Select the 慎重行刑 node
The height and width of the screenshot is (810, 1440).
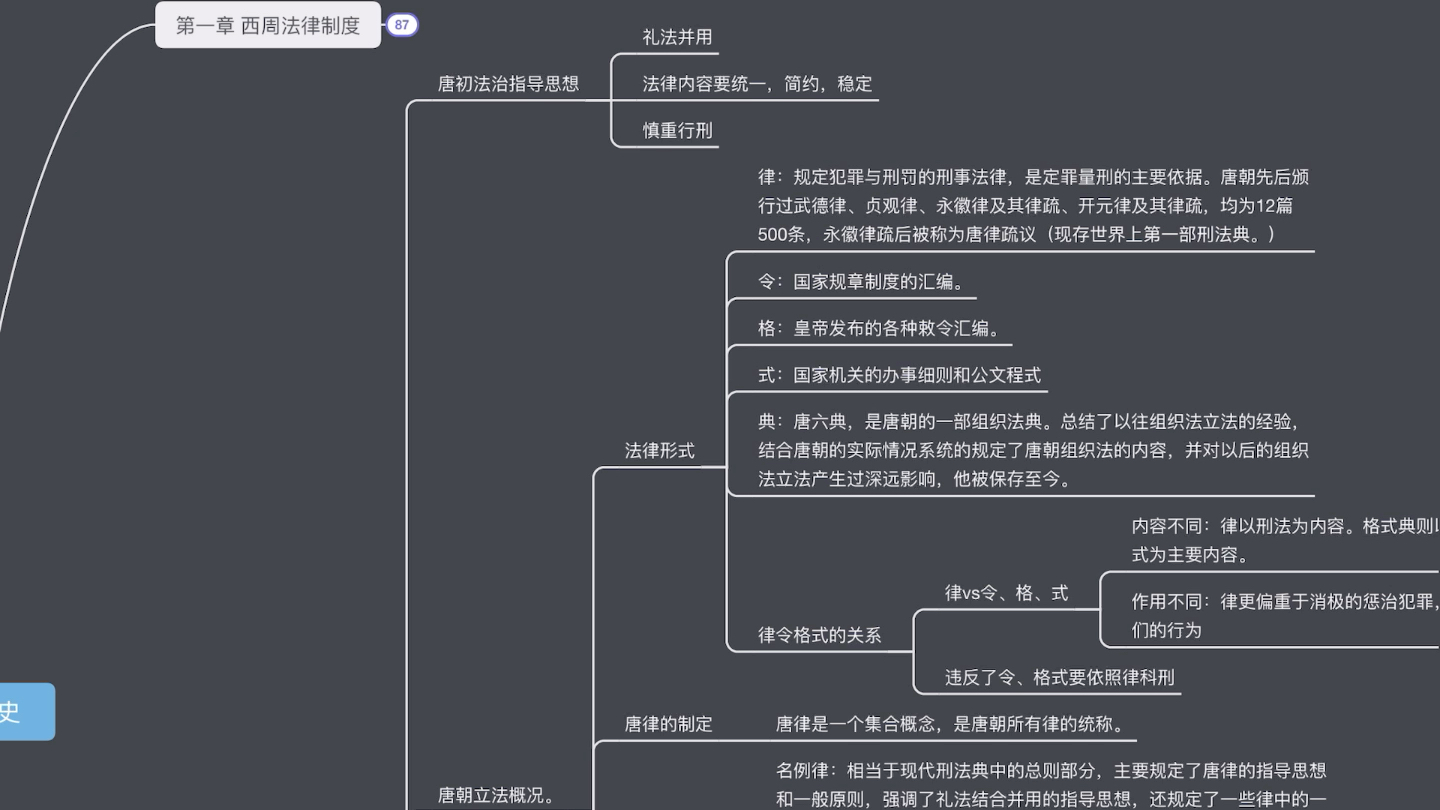[677, 131]
